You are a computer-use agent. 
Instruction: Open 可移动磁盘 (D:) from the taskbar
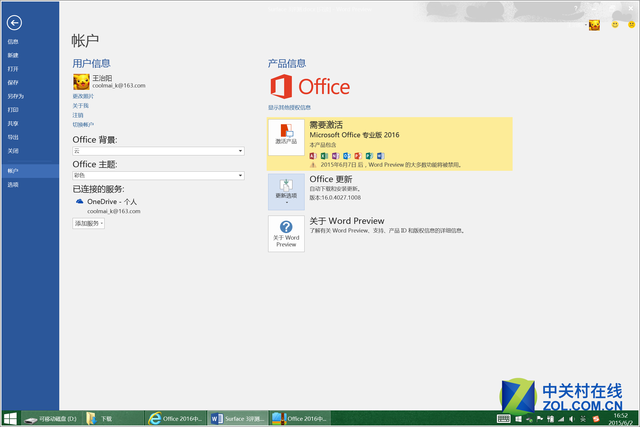pyautogui.click(x=51, y=419)
